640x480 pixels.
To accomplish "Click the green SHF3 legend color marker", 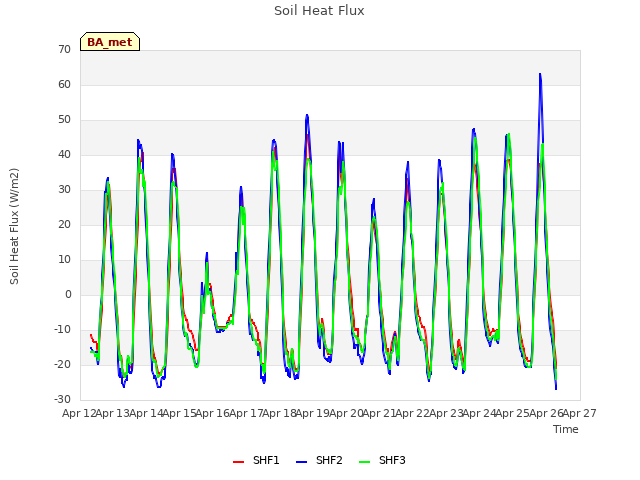I will [364, 462].
